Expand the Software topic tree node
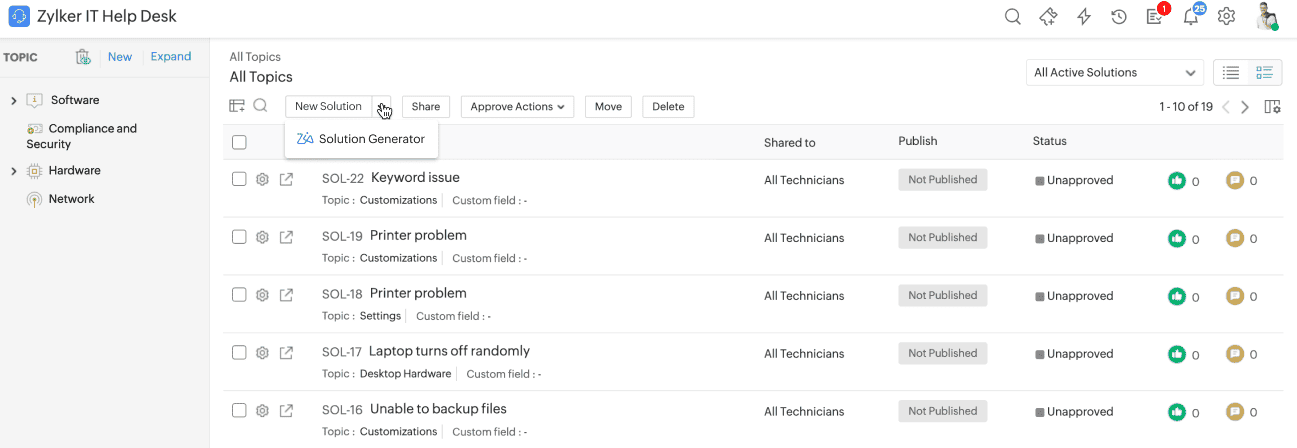This screenshot has width=1297, height=448. [x=14, y=100]
